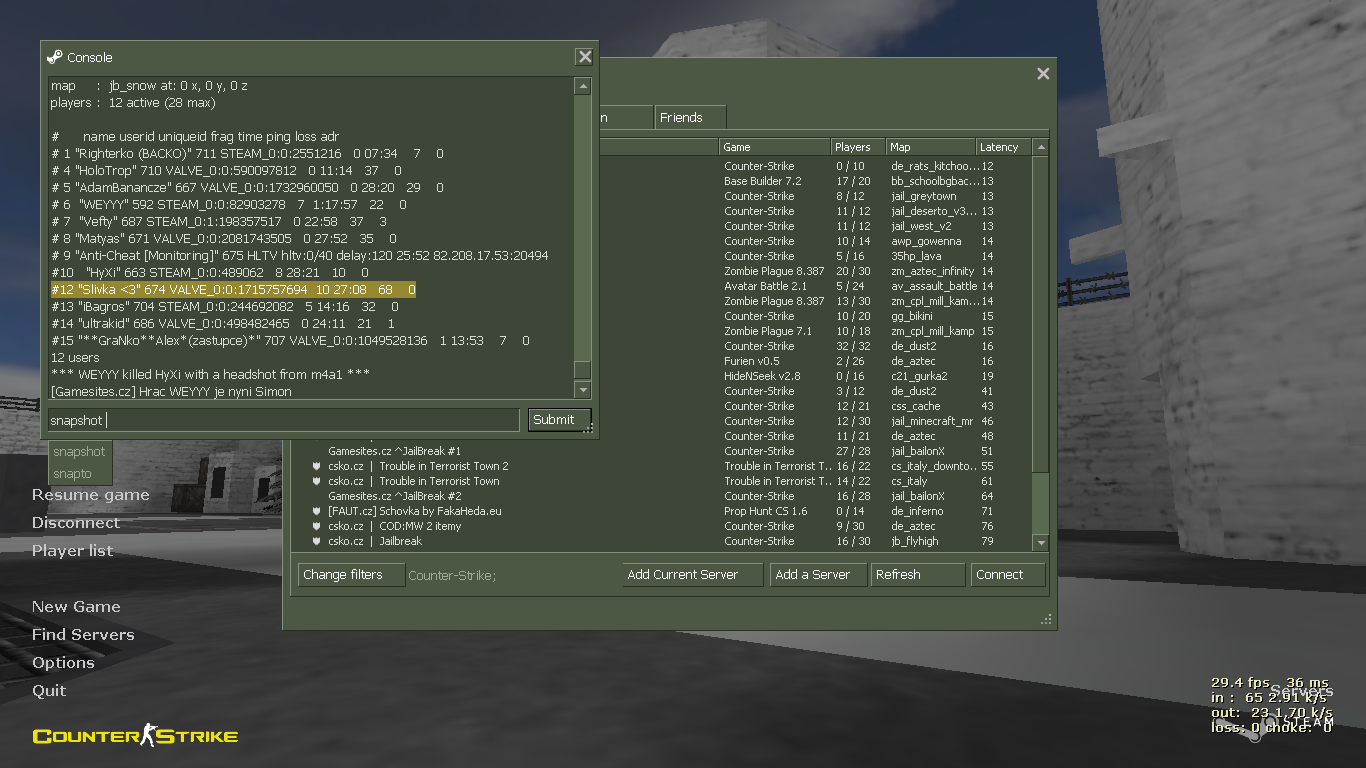Click the shield icon beside csko.cz Trouble in Terrorist Town
The image size is (1366, 768).
coord(316,481)
